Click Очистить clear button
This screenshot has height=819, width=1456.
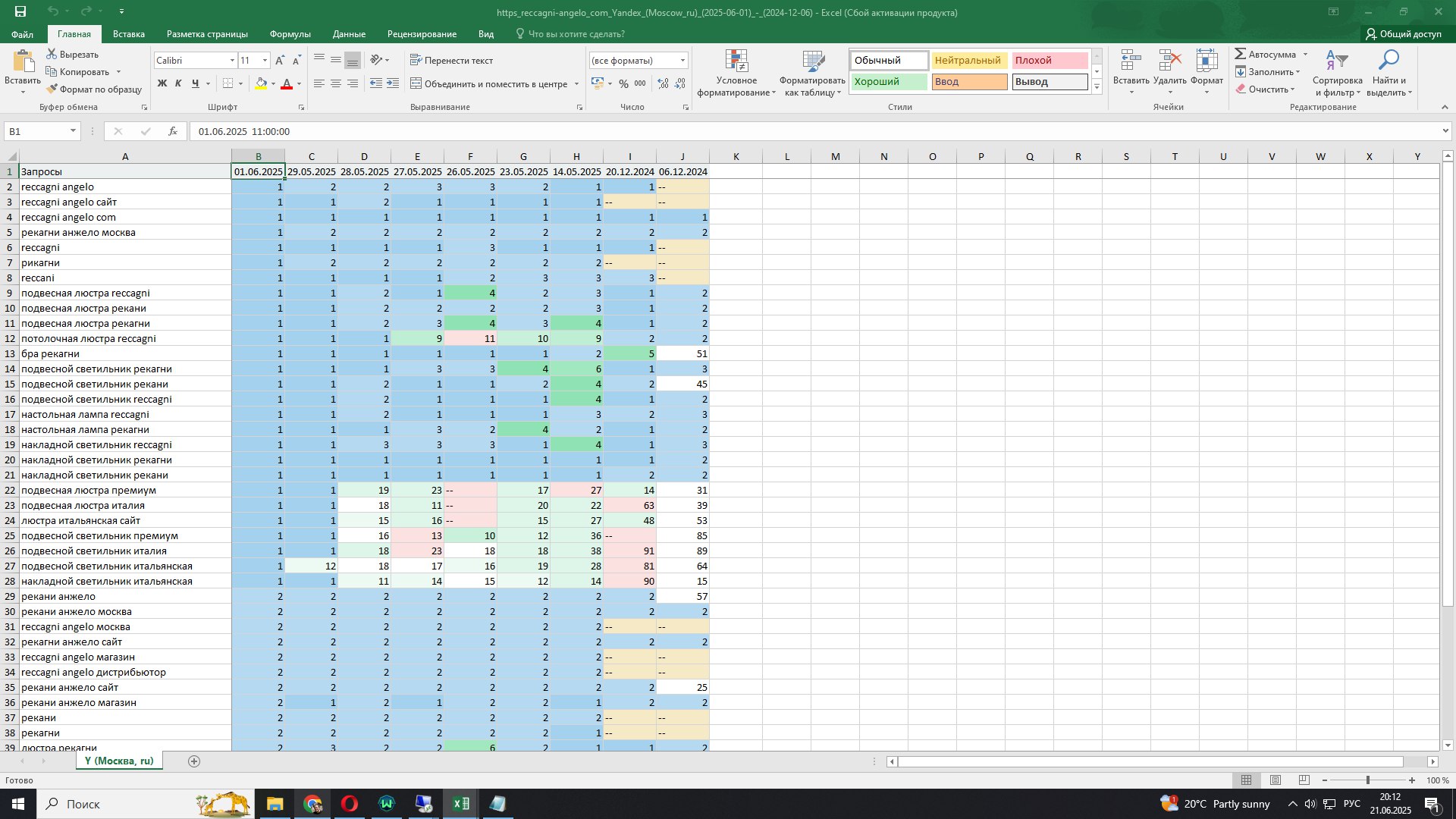pyautogui.click(x=1266, y=89)
